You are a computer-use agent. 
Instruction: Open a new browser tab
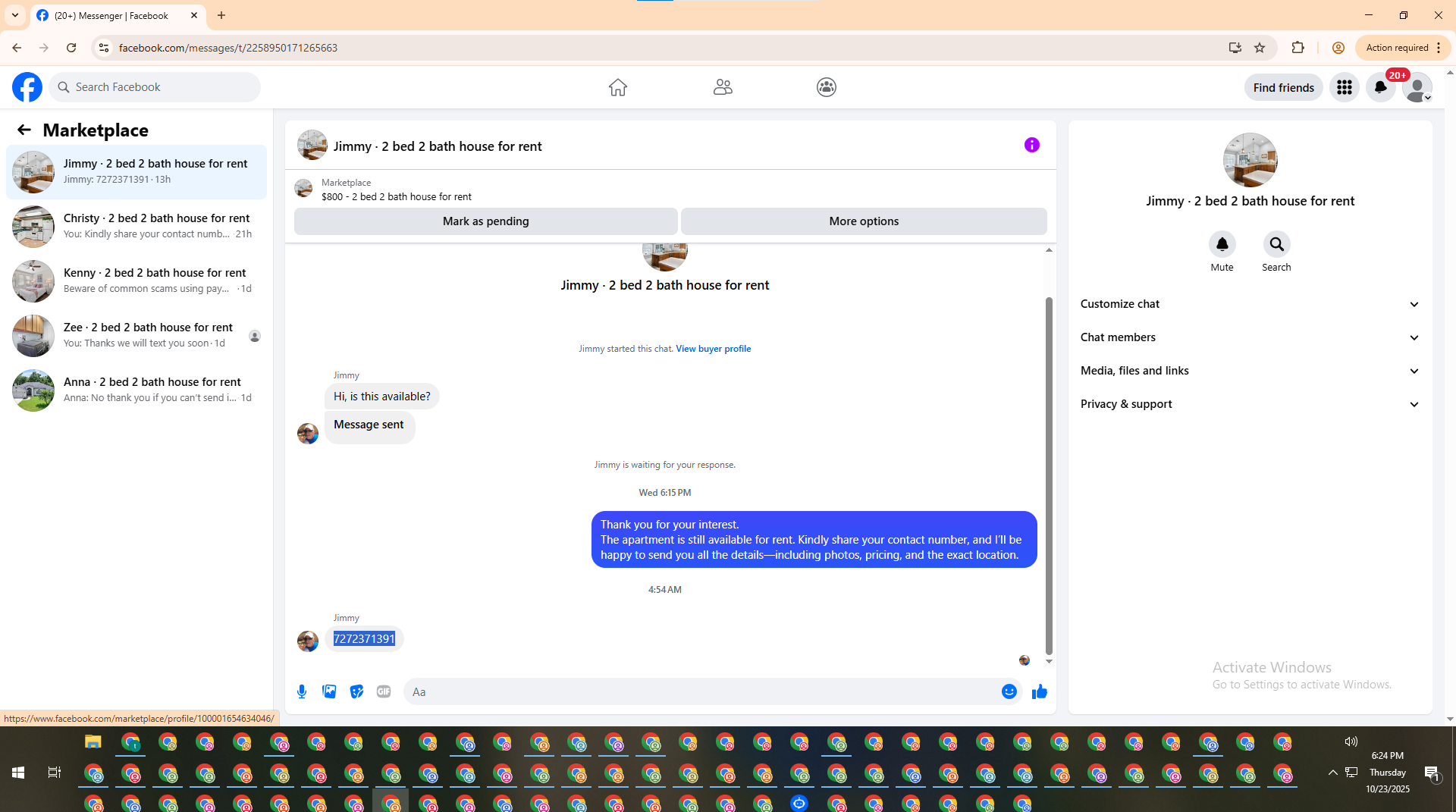click(221, 15)
